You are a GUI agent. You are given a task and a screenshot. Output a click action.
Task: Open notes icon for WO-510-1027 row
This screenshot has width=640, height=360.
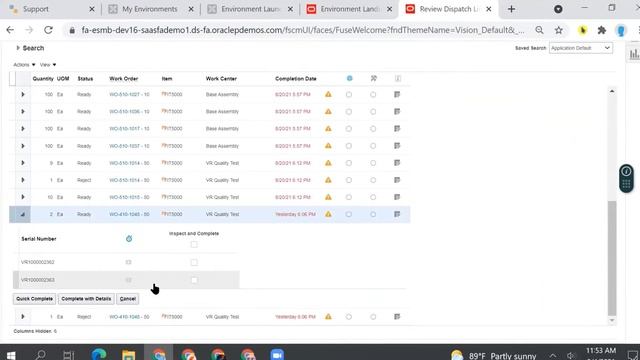tap(397, 94)
